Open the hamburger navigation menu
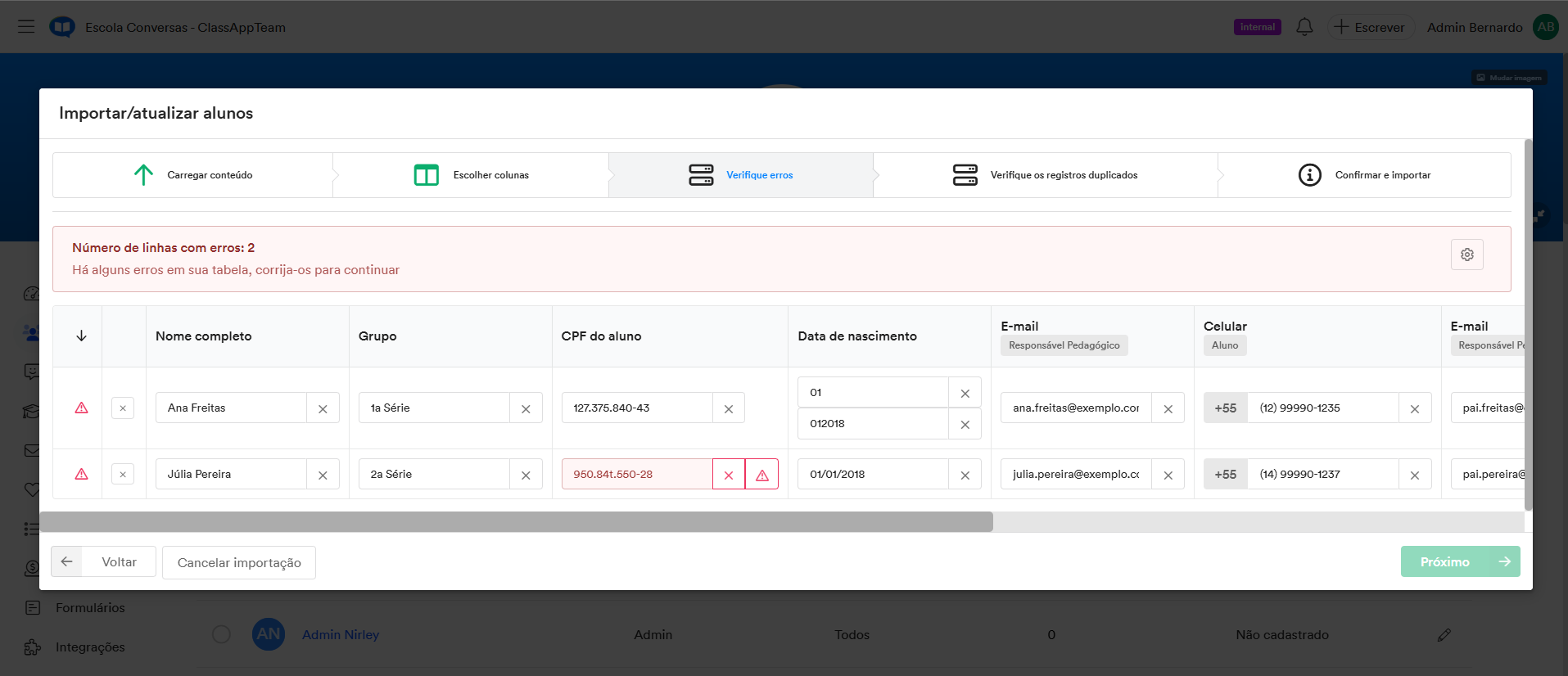The width and height of the screenshot is (1568, 676). pyautogui.click(x=26, y=27)
